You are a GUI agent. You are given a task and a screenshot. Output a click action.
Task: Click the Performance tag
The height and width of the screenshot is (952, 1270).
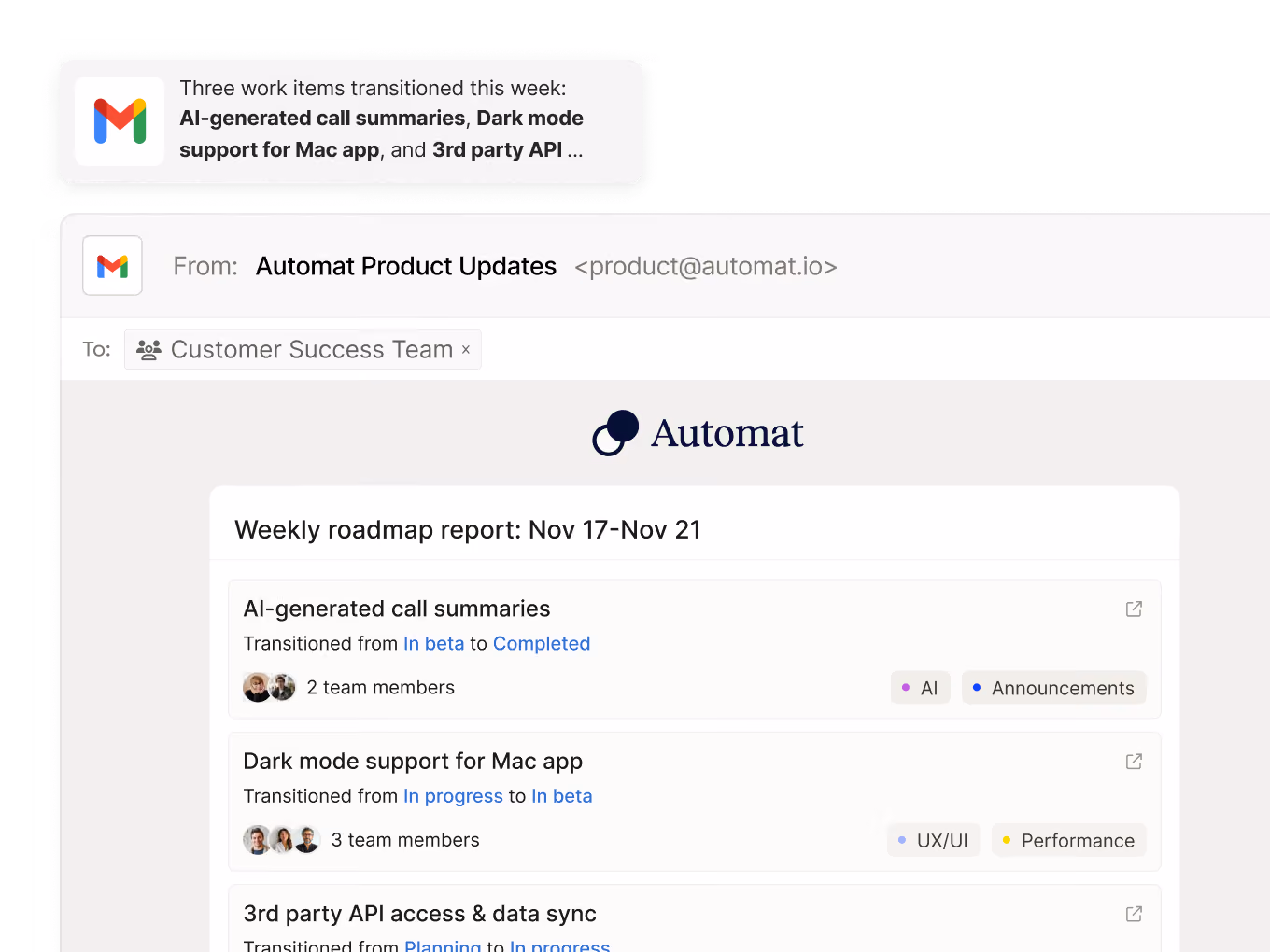click(x=1068, y=840)
